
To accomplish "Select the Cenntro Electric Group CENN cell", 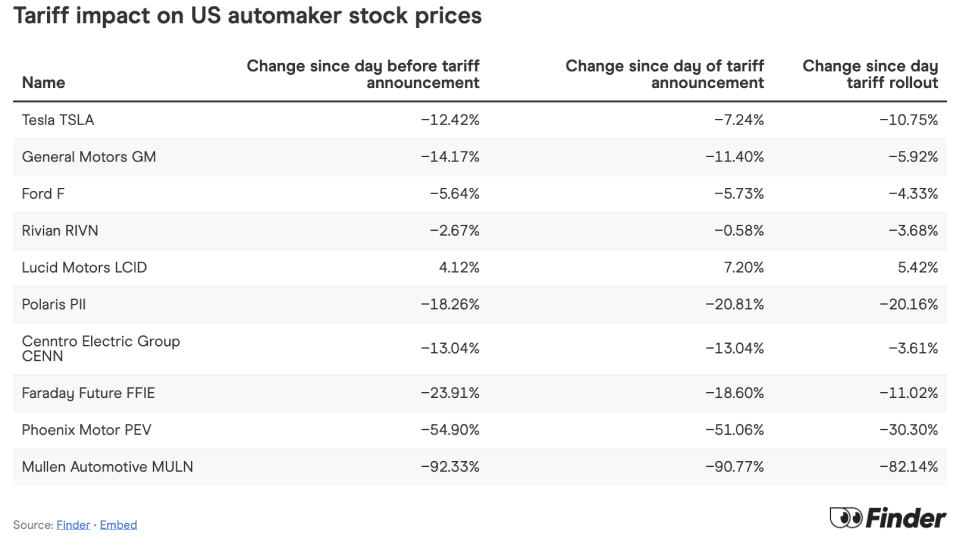I will coord(100,348).
